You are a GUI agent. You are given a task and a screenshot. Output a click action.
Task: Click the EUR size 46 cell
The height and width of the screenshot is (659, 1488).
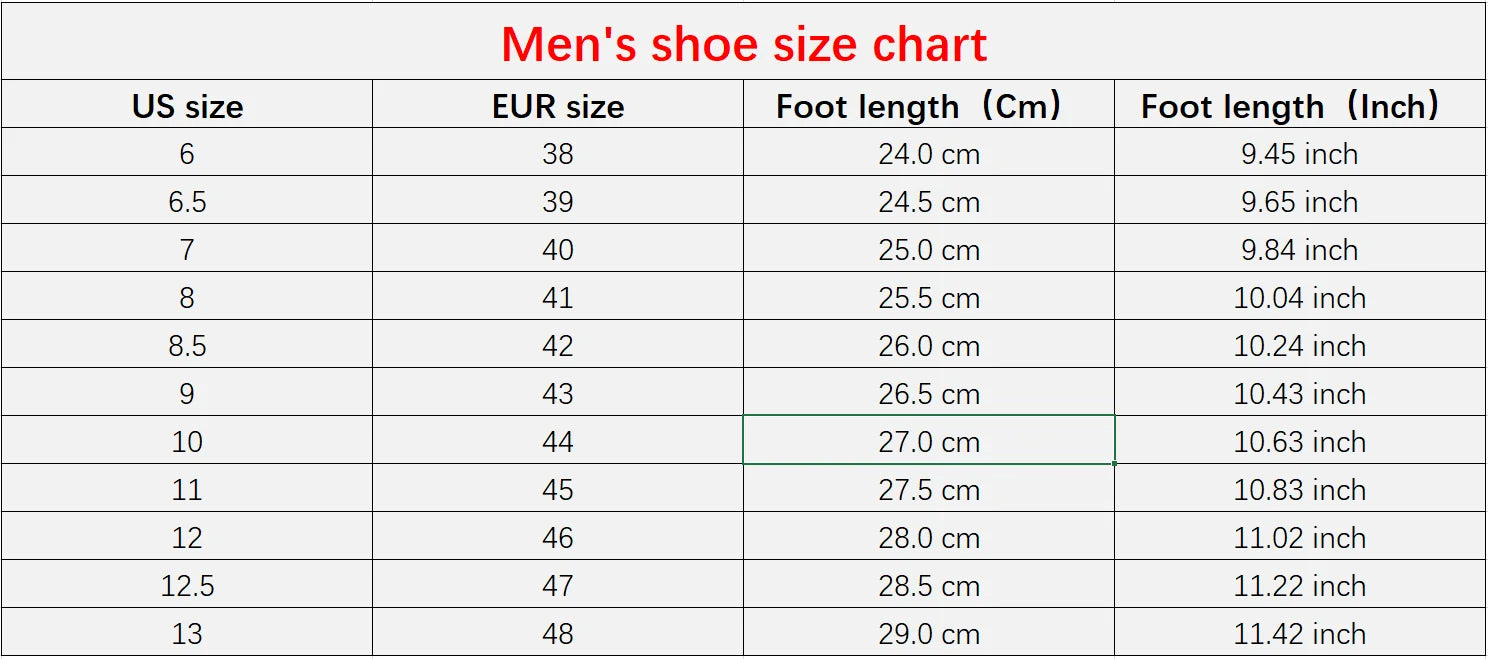(x=558, y=538)
